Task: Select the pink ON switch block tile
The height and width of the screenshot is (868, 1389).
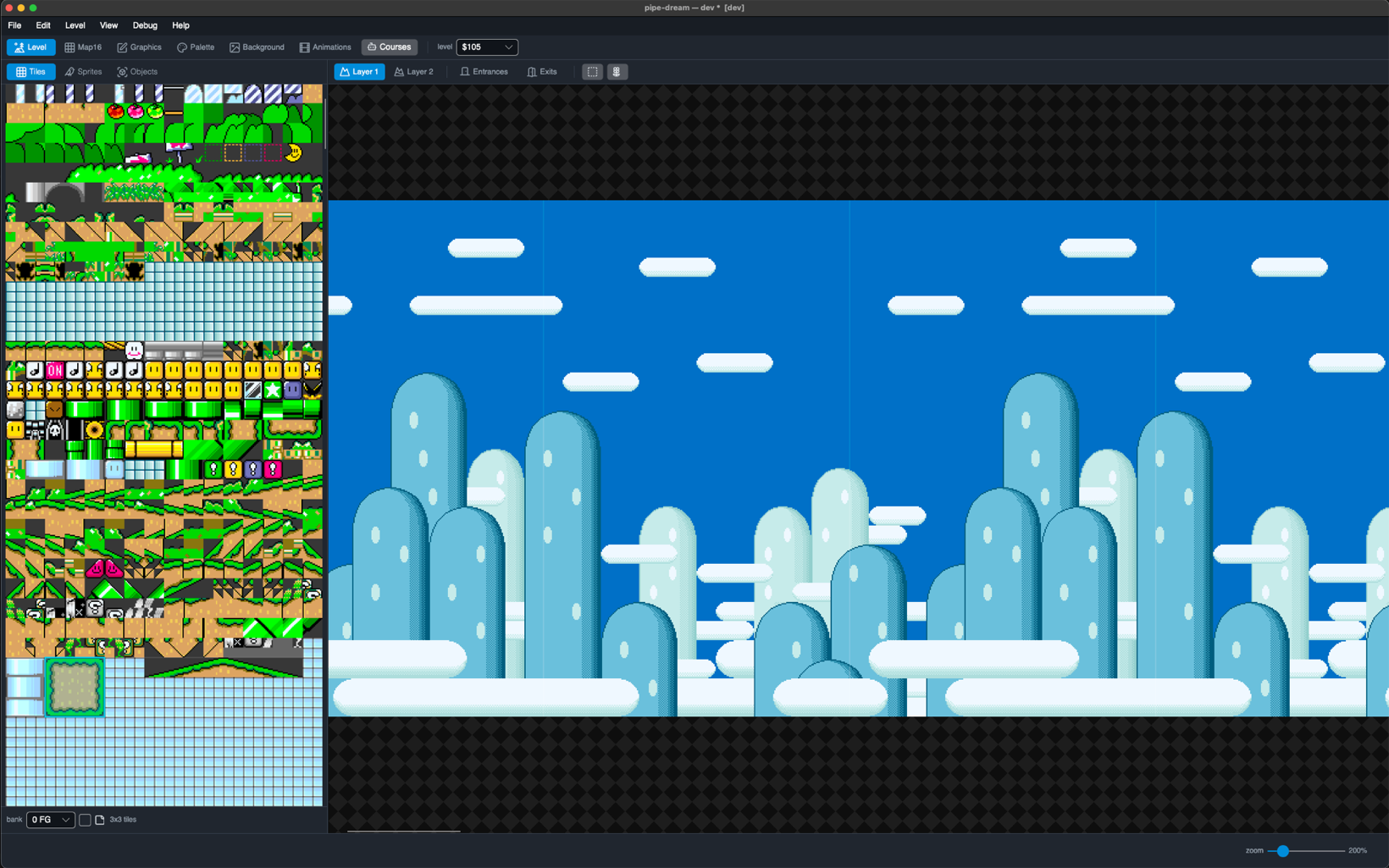Action: point(55,370)
